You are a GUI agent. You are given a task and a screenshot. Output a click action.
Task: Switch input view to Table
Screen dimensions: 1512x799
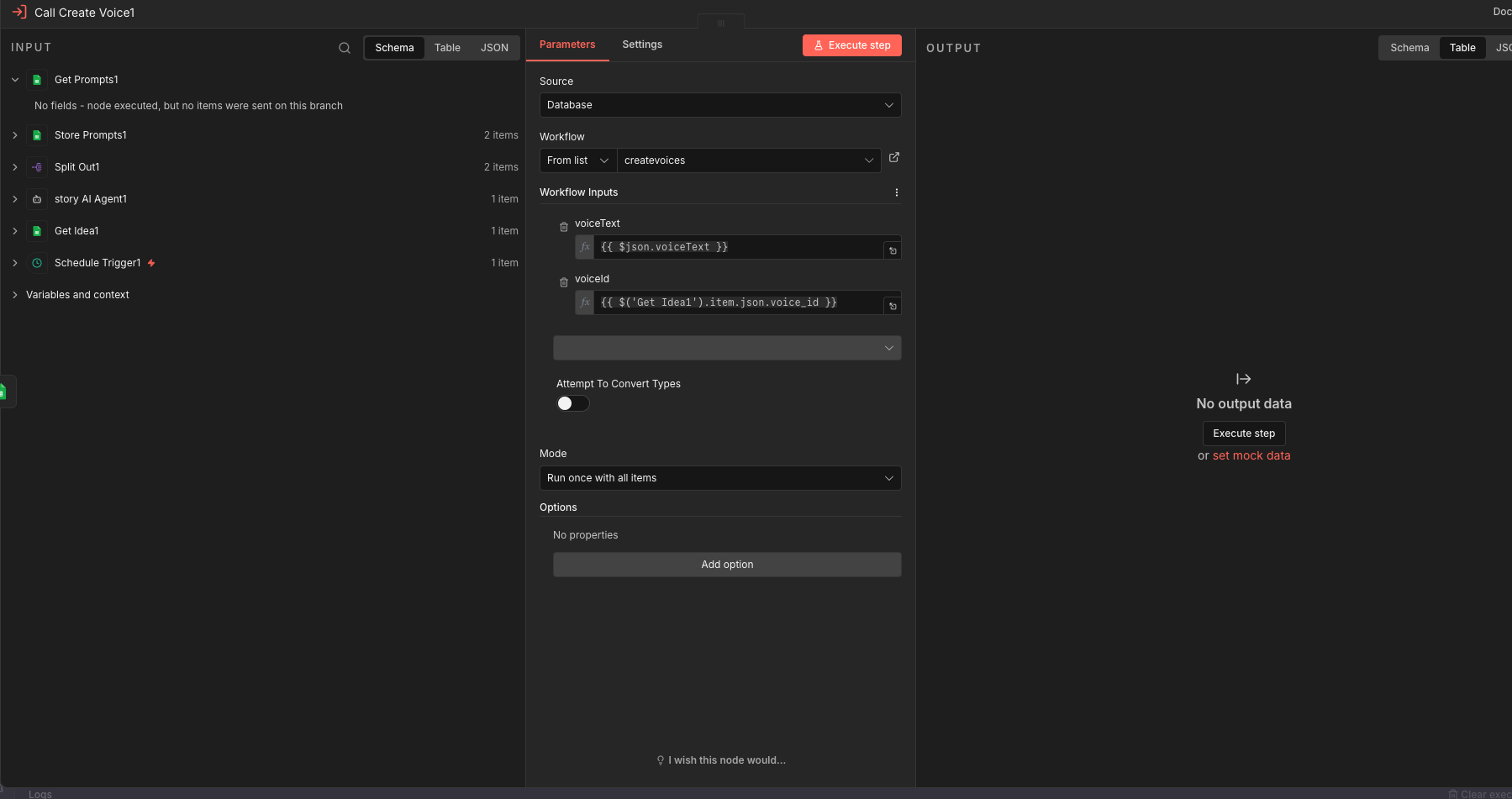(x=447, y=48)
